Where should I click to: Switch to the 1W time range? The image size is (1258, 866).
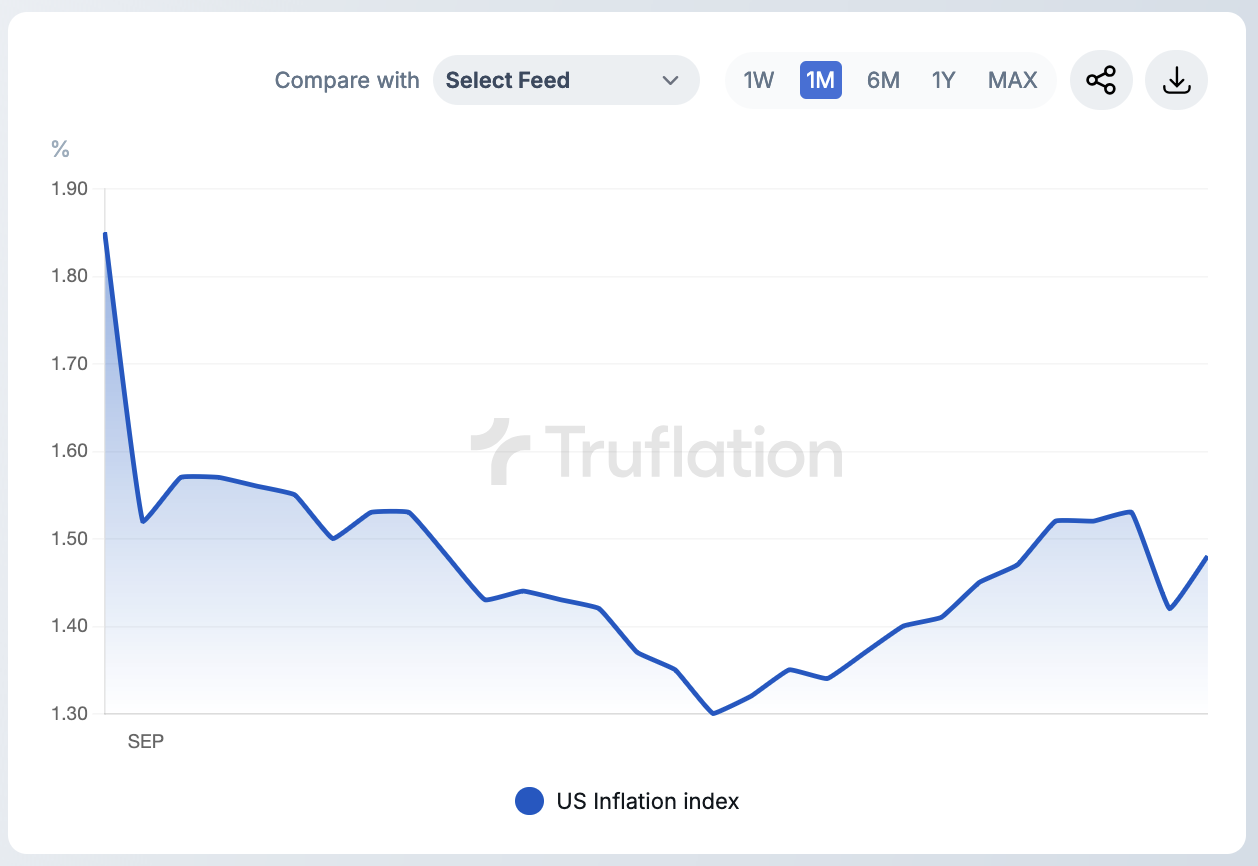[759, 80]
